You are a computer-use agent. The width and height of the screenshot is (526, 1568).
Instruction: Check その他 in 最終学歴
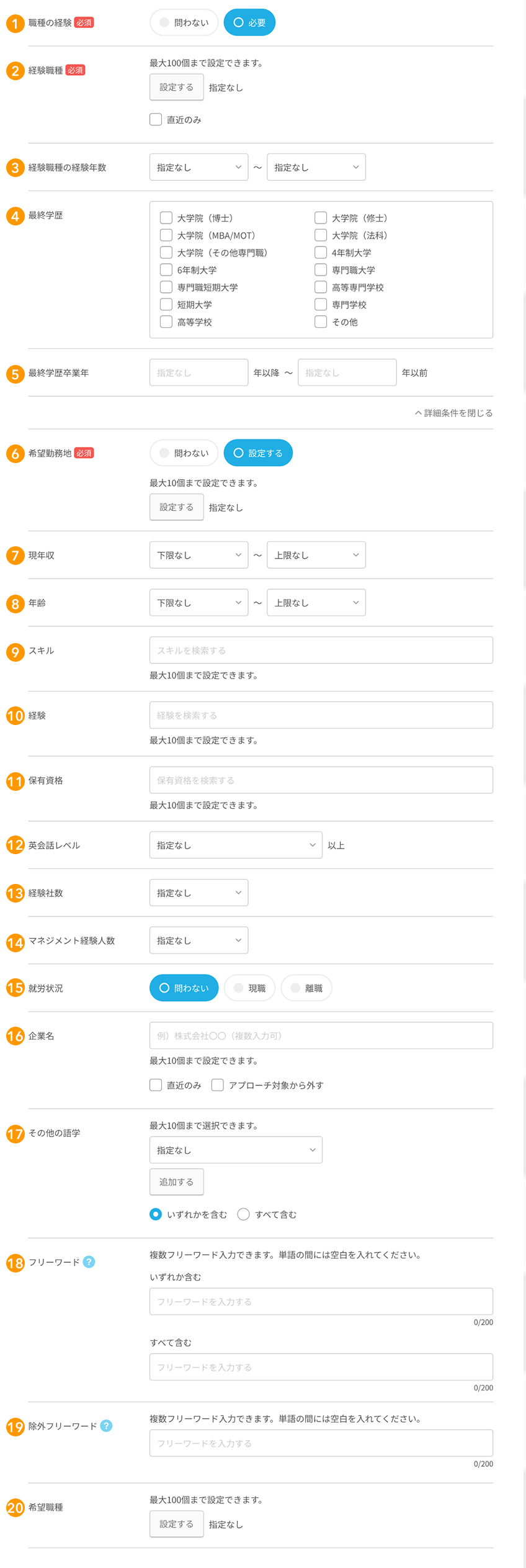pos(321,322)
